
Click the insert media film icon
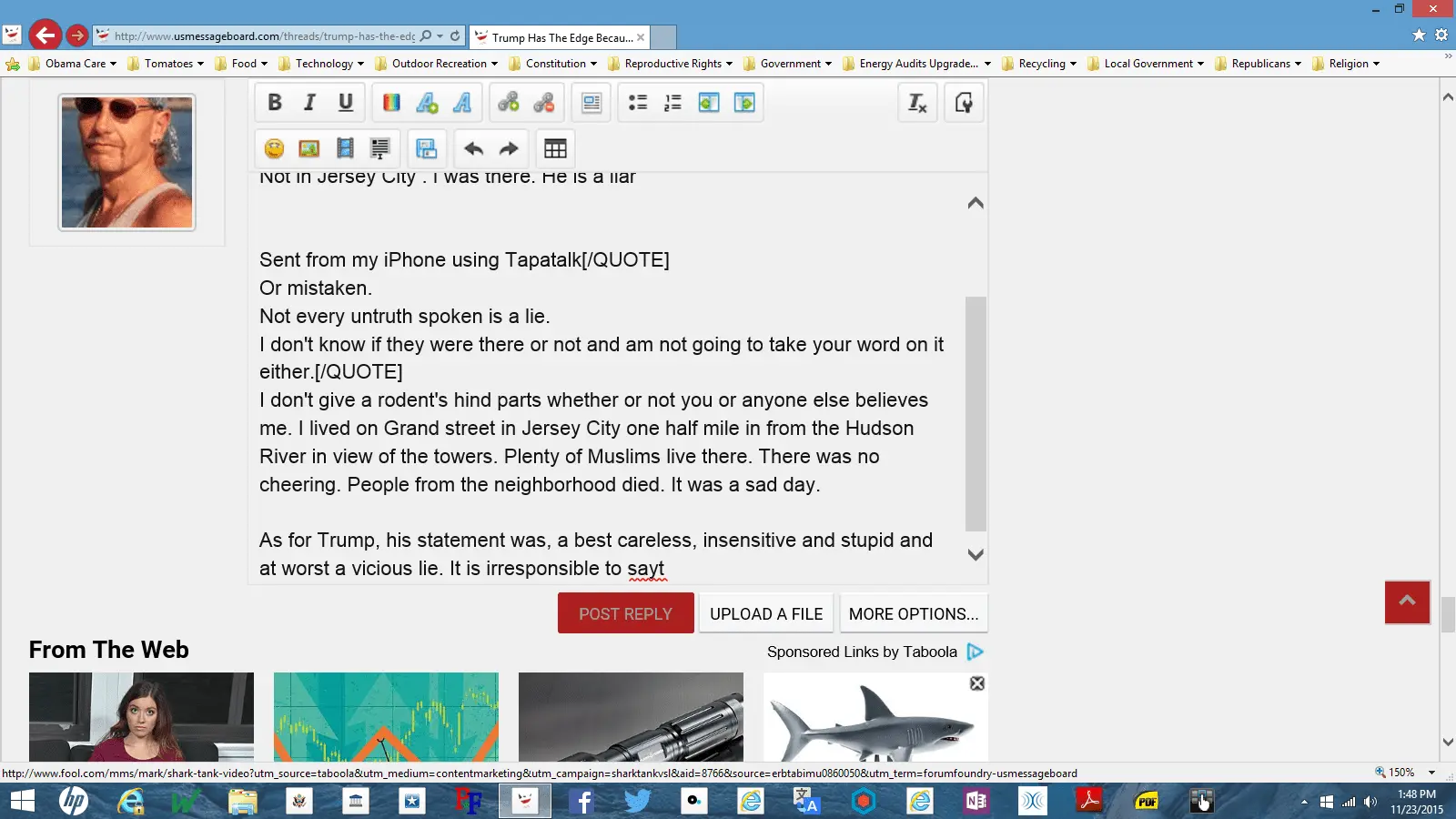(x=345, y=148)
